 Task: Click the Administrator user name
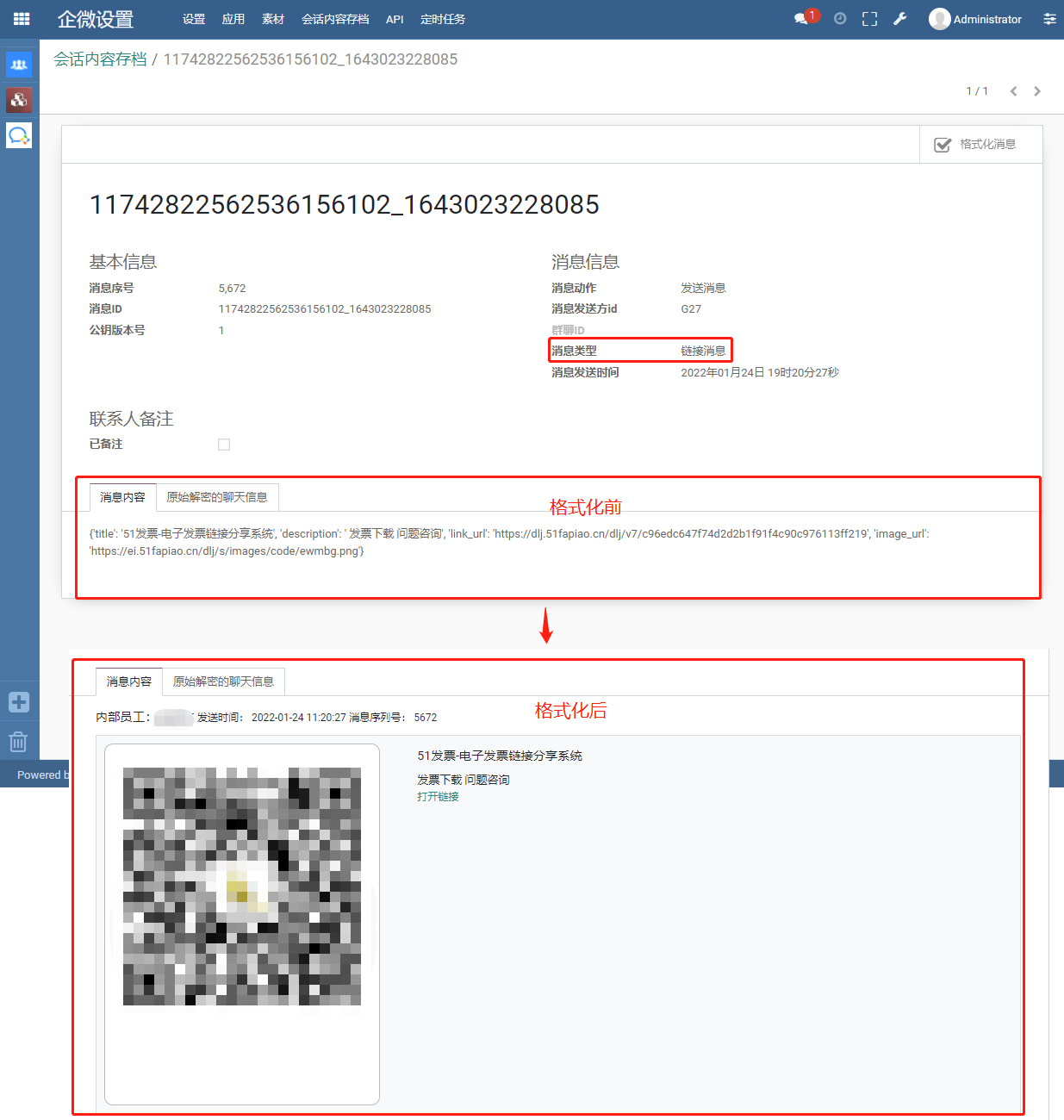pos(987,19)
